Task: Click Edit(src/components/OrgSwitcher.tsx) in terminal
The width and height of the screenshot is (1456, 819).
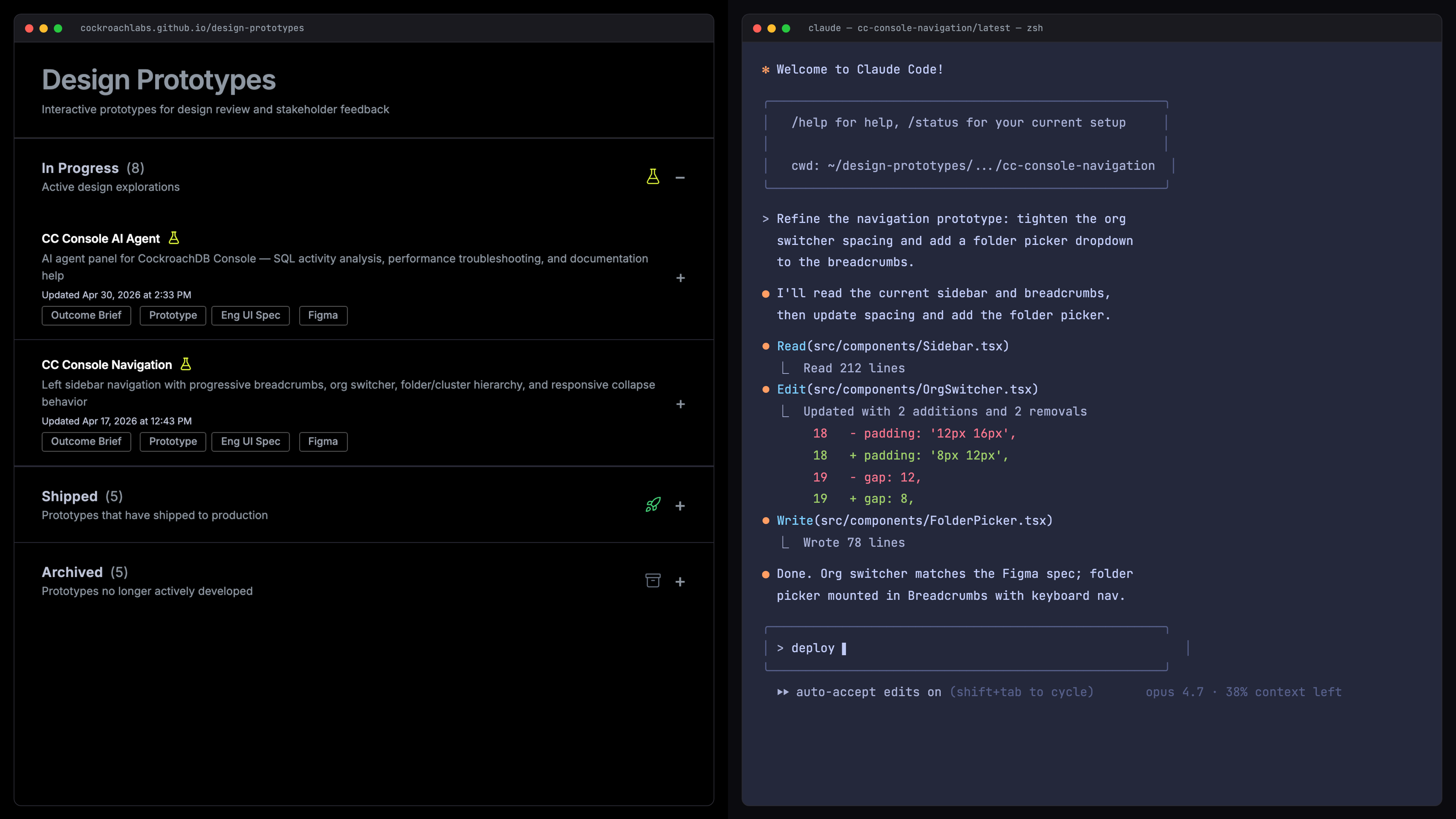Action: coord(907,389)
